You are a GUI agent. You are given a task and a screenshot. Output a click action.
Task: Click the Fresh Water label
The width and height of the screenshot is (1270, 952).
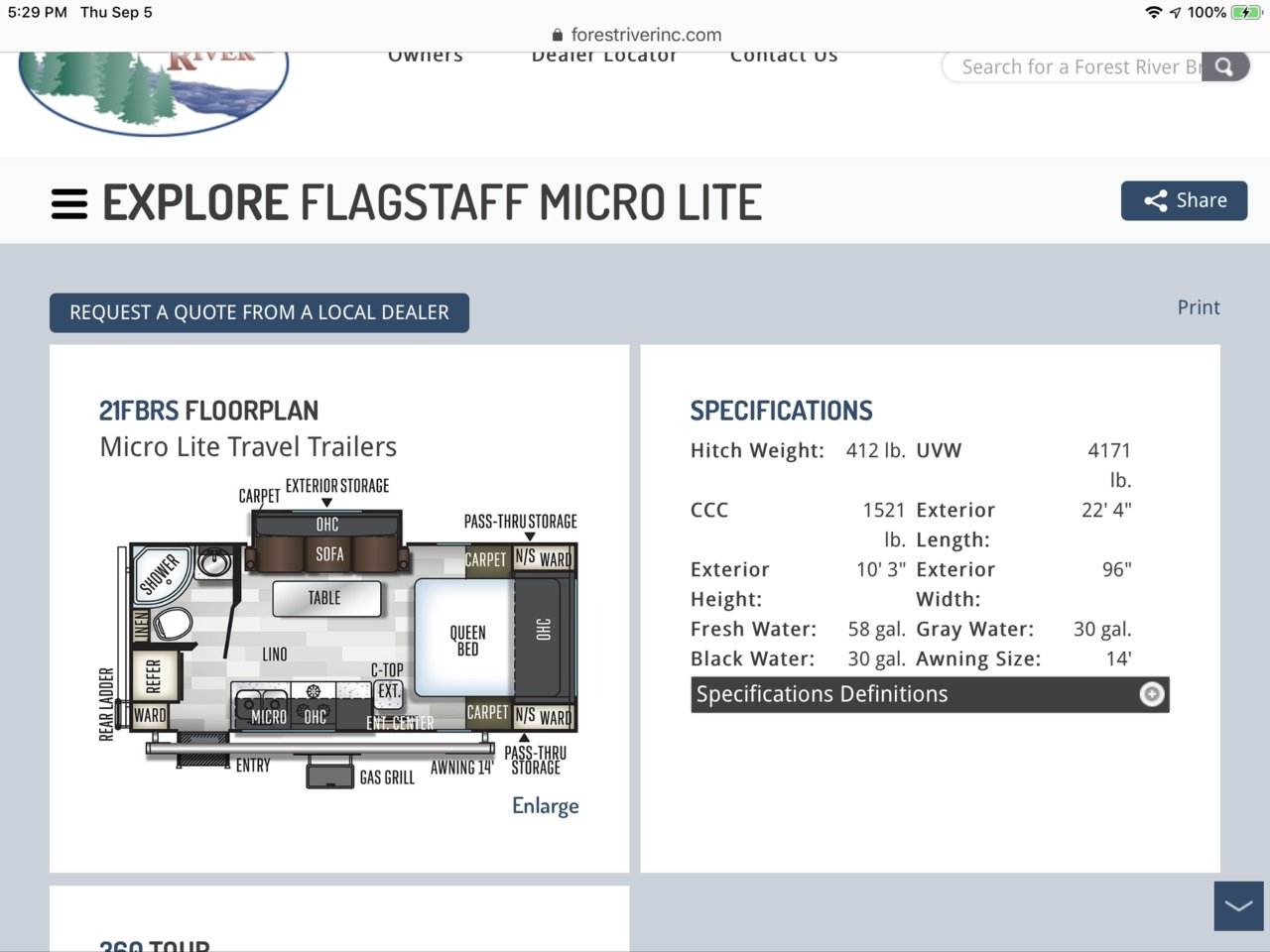754,629
